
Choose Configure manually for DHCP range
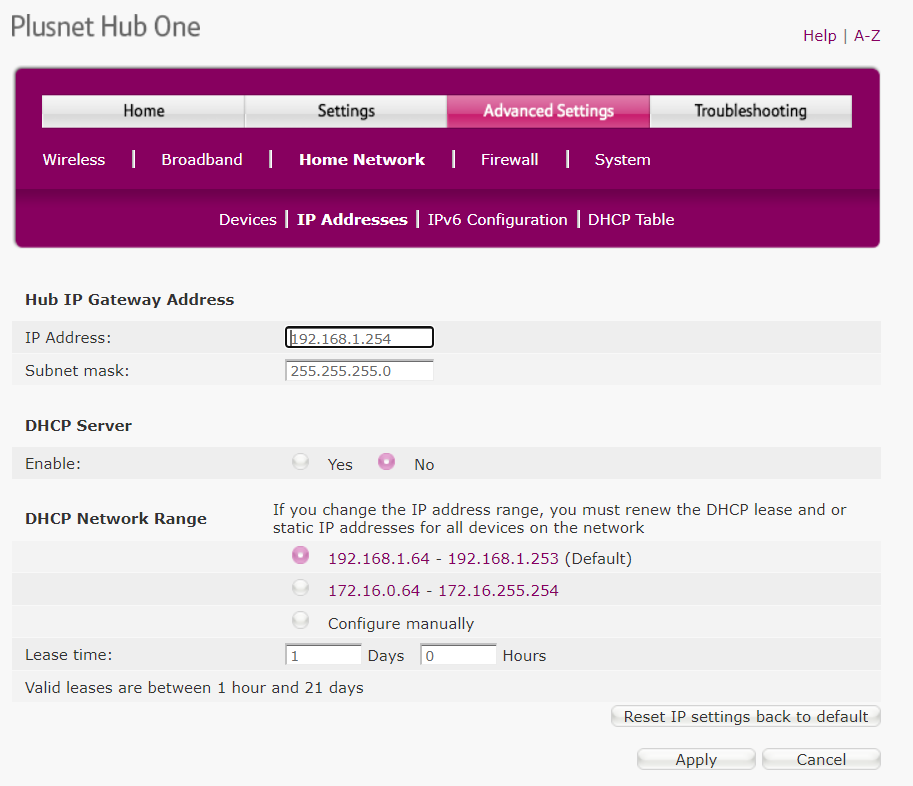click(300, 619)
